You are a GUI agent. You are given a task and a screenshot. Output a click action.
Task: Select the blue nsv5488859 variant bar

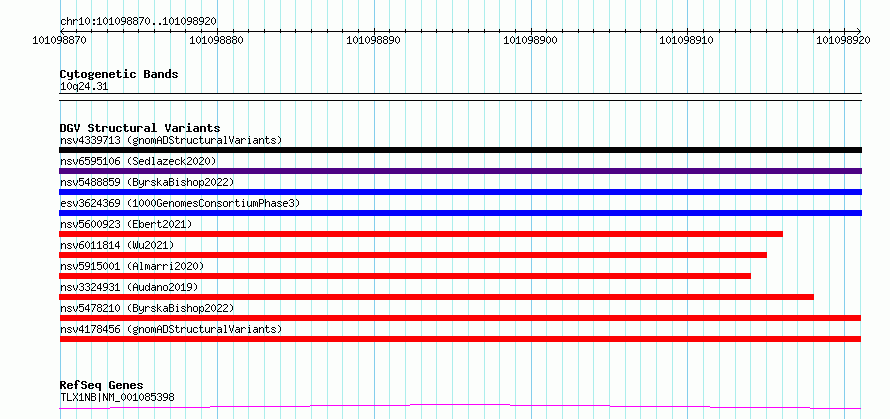click(460, 192)
